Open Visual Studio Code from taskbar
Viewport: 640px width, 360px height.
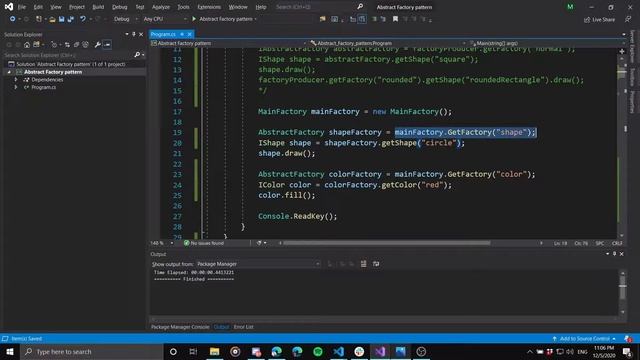338,351
